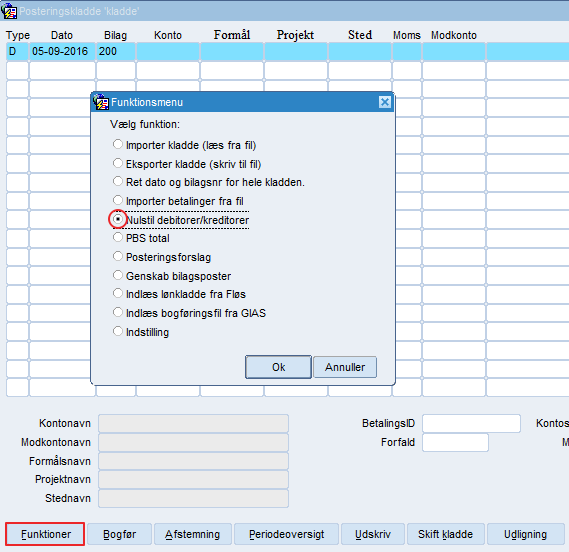Open the Periodeoversigt button
The width and height of the screenshot is (569, 552).
[x=286, y=534]
